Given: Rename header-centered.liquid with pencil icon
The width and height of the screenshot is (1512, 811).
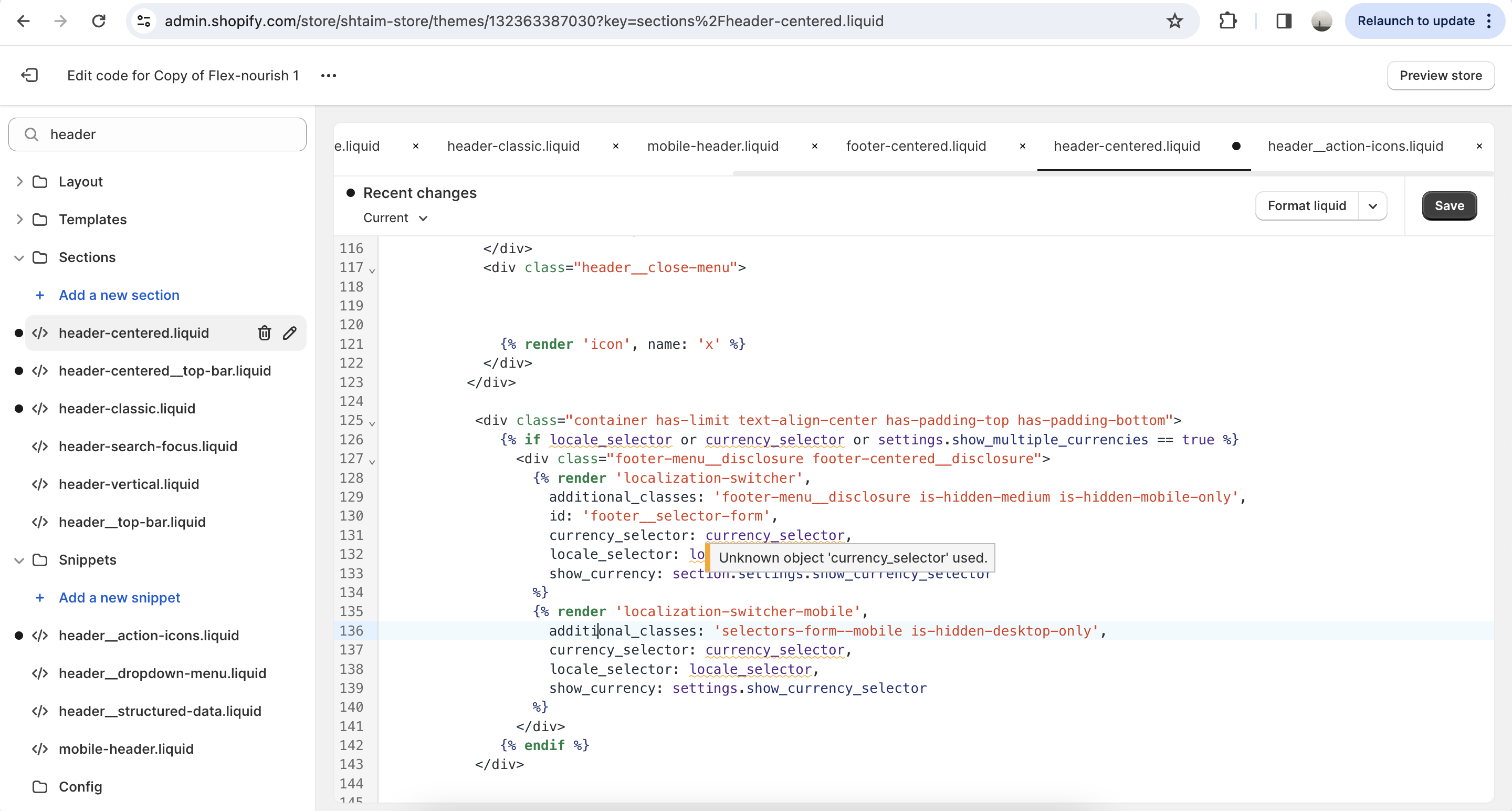Looking at the screenshot, I should click(x=289, y=333).
